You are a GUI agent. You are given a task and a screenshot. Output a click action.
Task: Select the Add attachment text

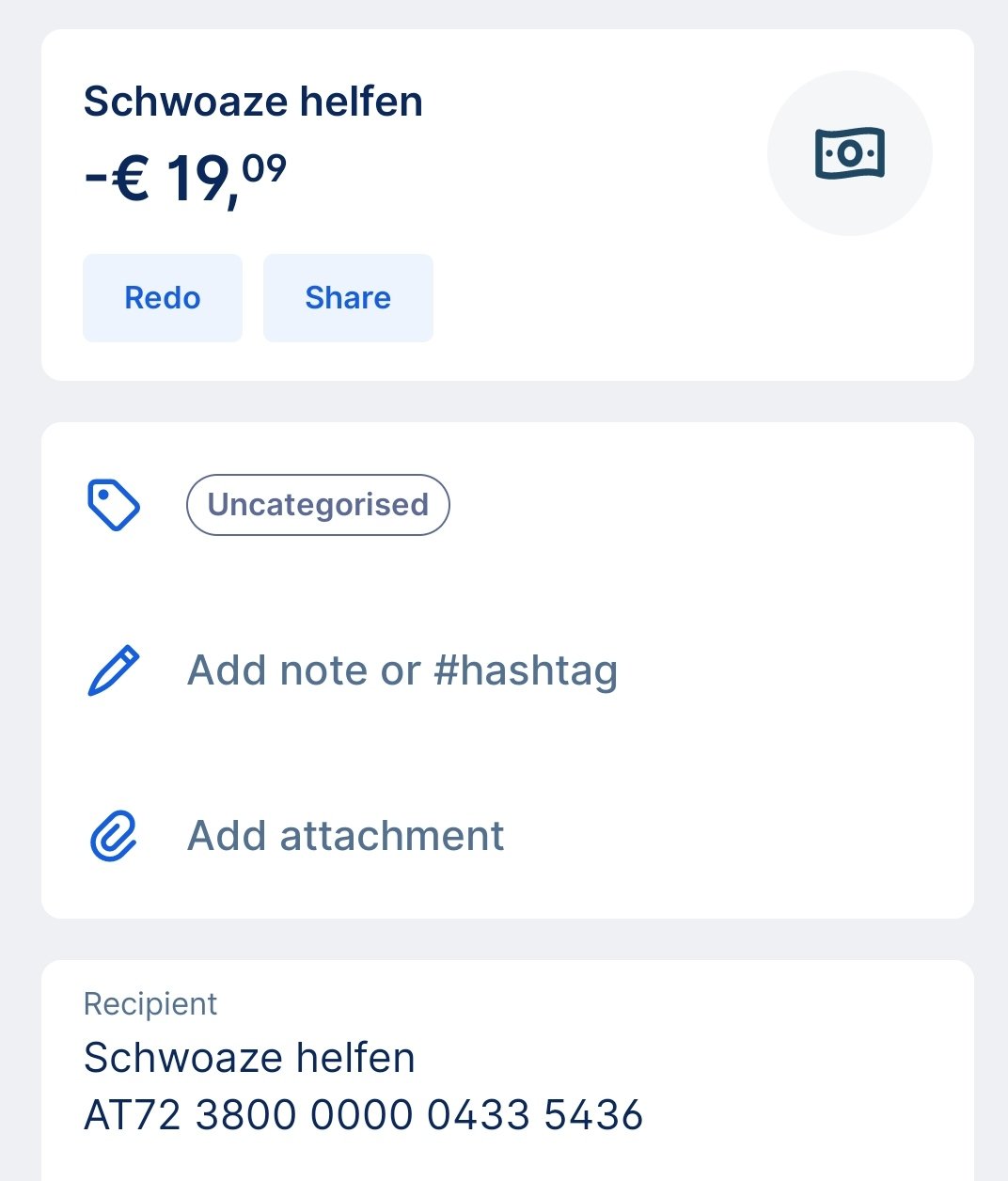click(x=346, y=836)
